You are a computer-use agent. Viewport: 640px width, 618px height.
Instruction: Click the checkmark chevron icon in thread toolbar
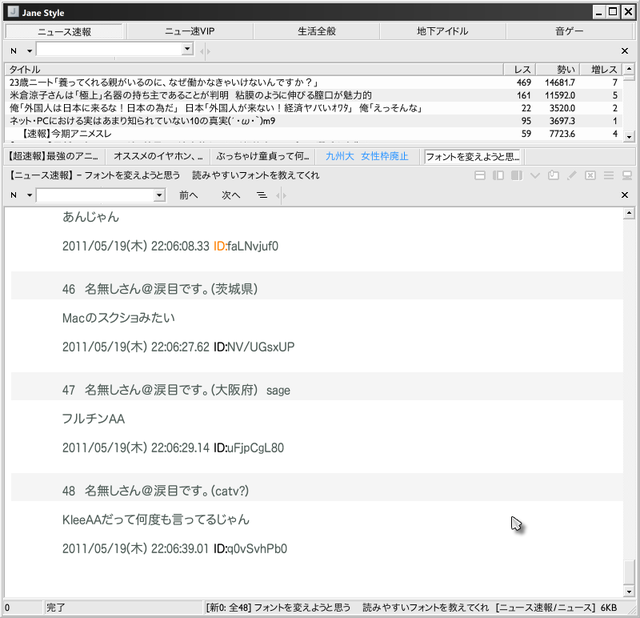click(535, 176)
